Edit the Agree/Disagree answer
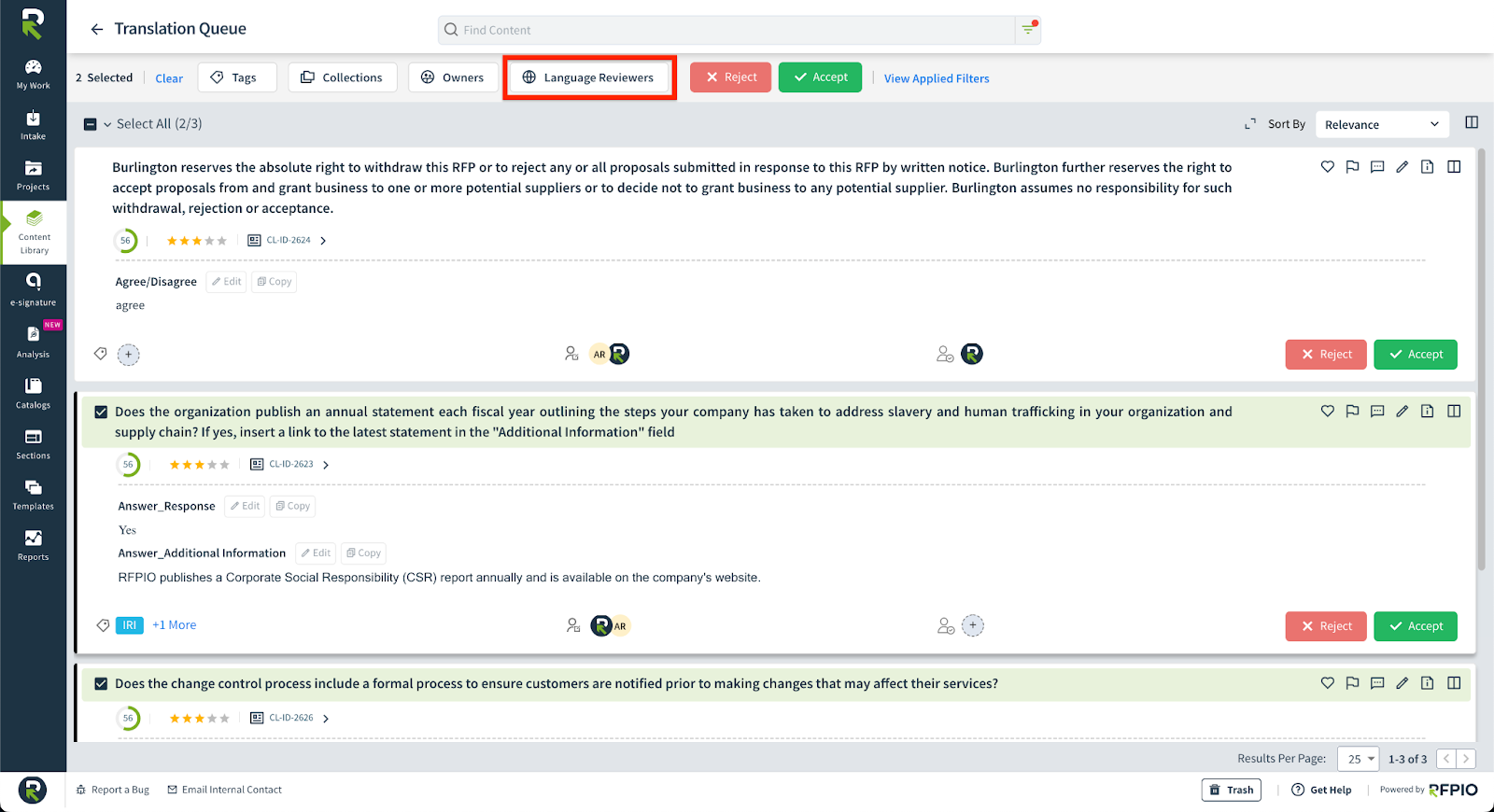This screenshot has width=1494, height=812. [x=227, y=282]
